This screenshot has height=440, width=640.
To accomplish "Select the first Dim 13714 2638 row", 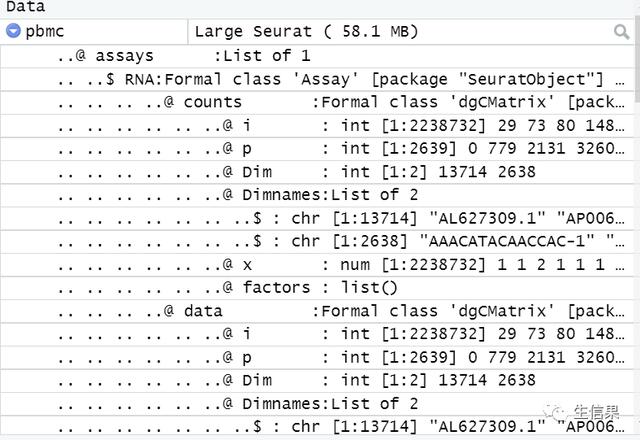I will pyautogui.click(x=318, y=172).
